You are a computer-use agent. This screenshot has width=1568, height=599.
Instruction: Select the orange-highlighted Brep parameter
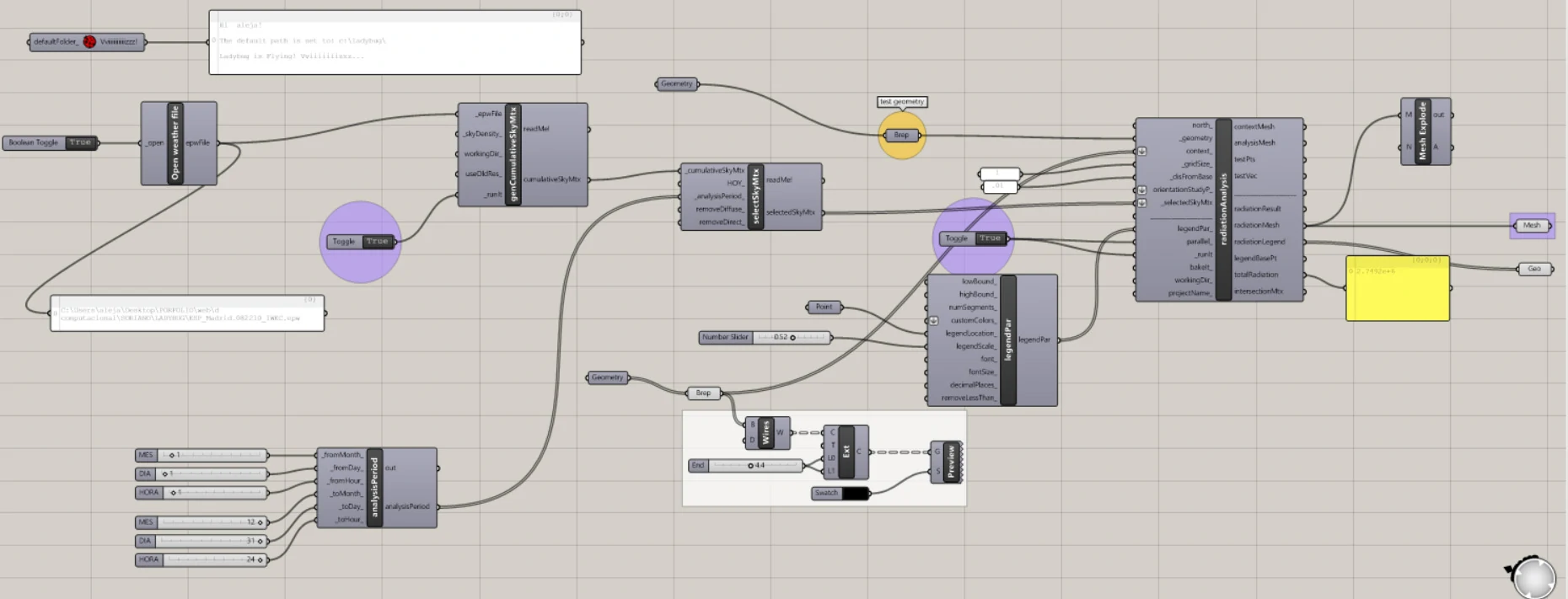[x=901, y=135]
